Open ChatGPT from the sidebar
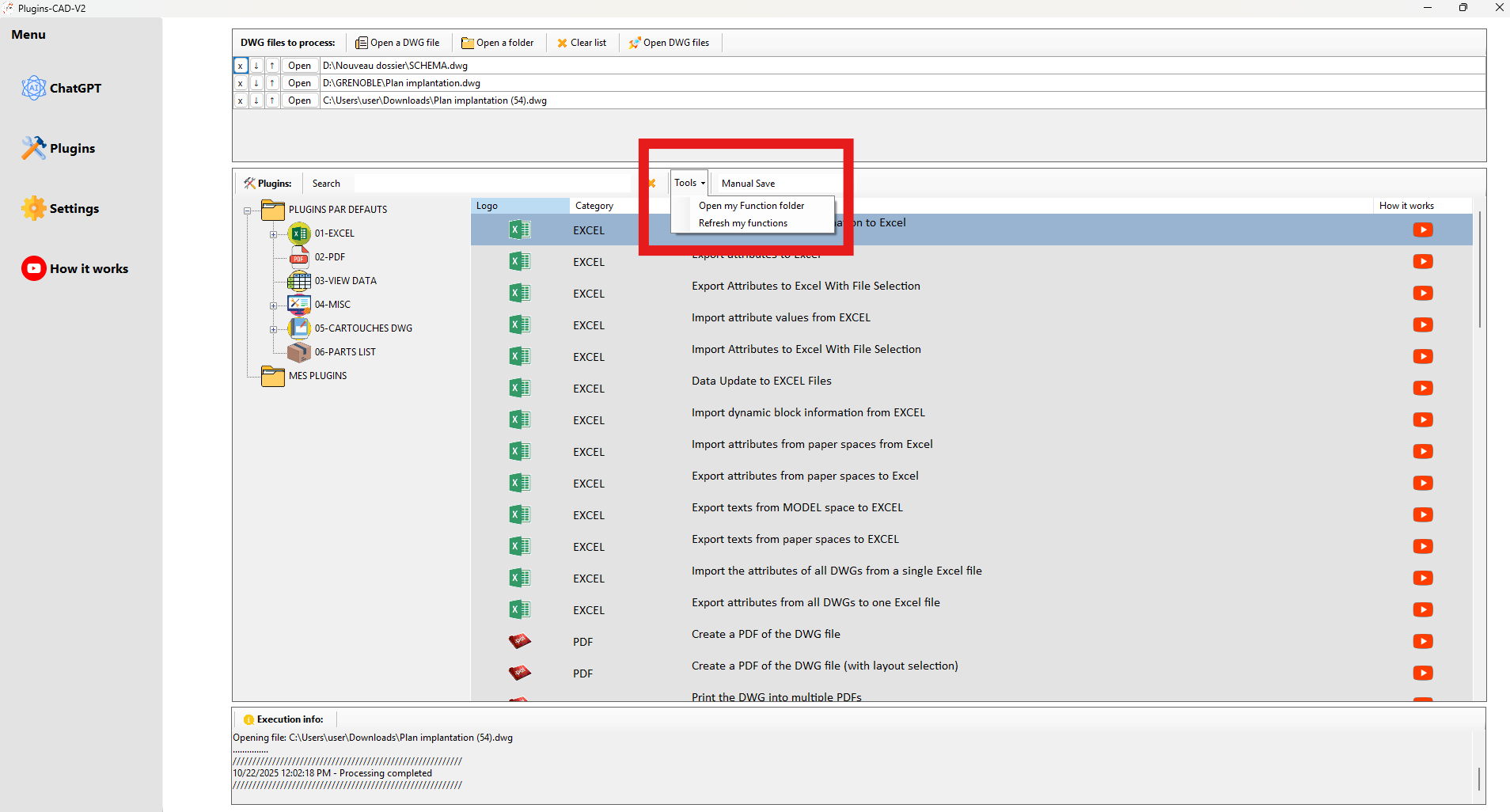 point(34,88)
